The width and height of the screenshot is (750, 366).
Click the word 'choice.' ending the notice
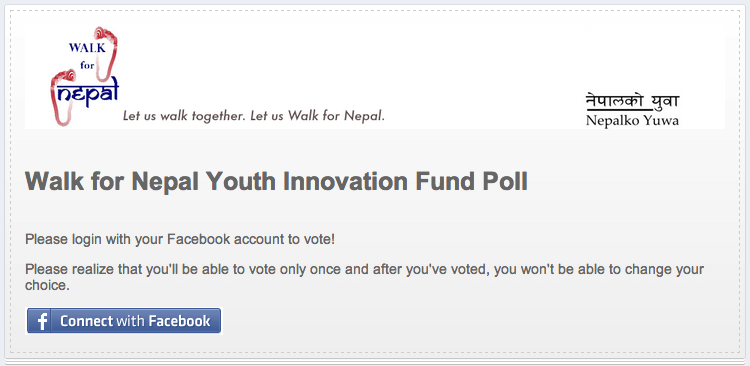point(47,286)
